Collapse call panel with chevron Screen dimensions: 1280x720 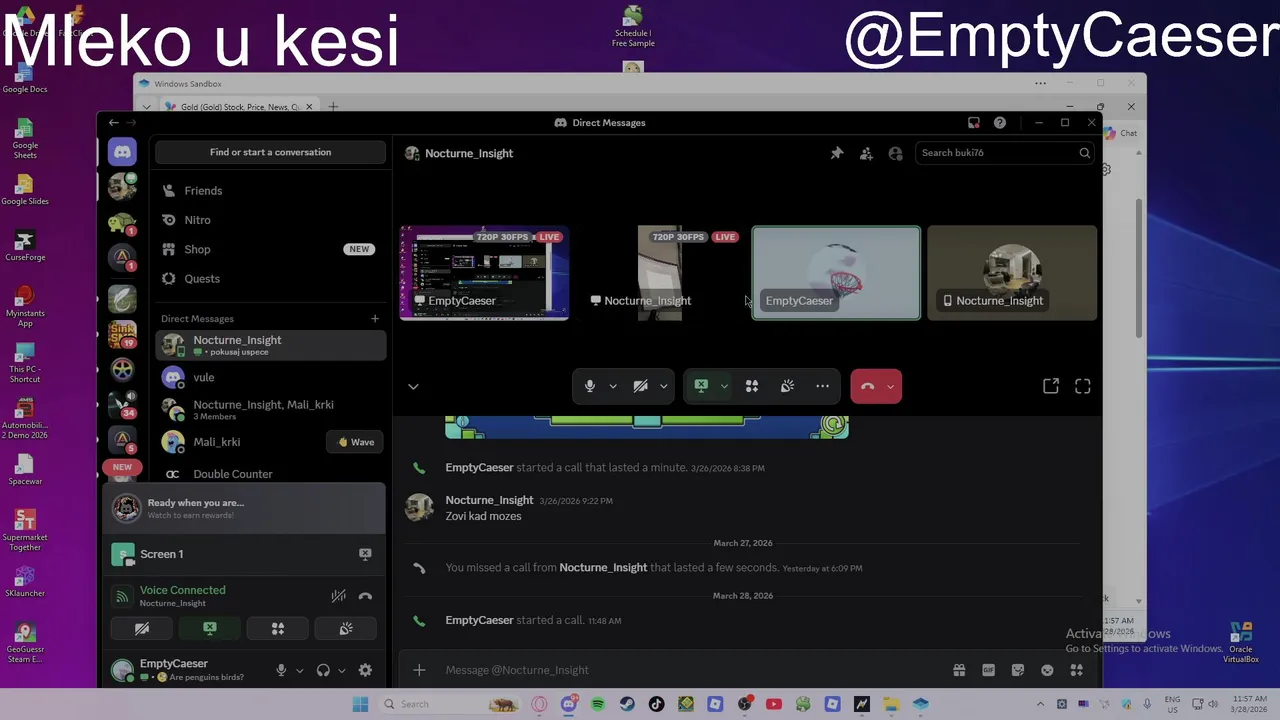point(413,387)
